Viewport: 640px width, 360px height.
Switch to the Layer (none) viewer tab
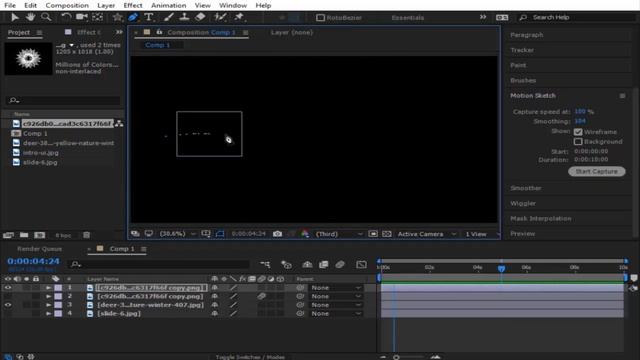point(292,32)
